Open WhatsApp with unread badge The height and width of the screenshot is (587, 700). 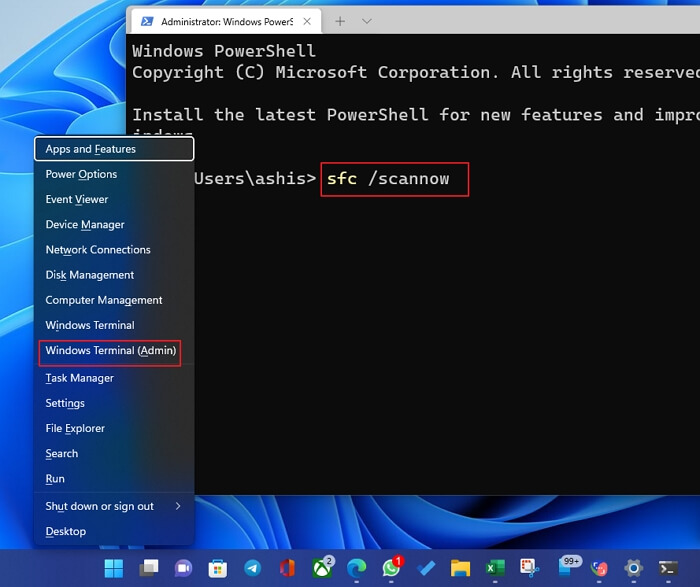point(391,568)
